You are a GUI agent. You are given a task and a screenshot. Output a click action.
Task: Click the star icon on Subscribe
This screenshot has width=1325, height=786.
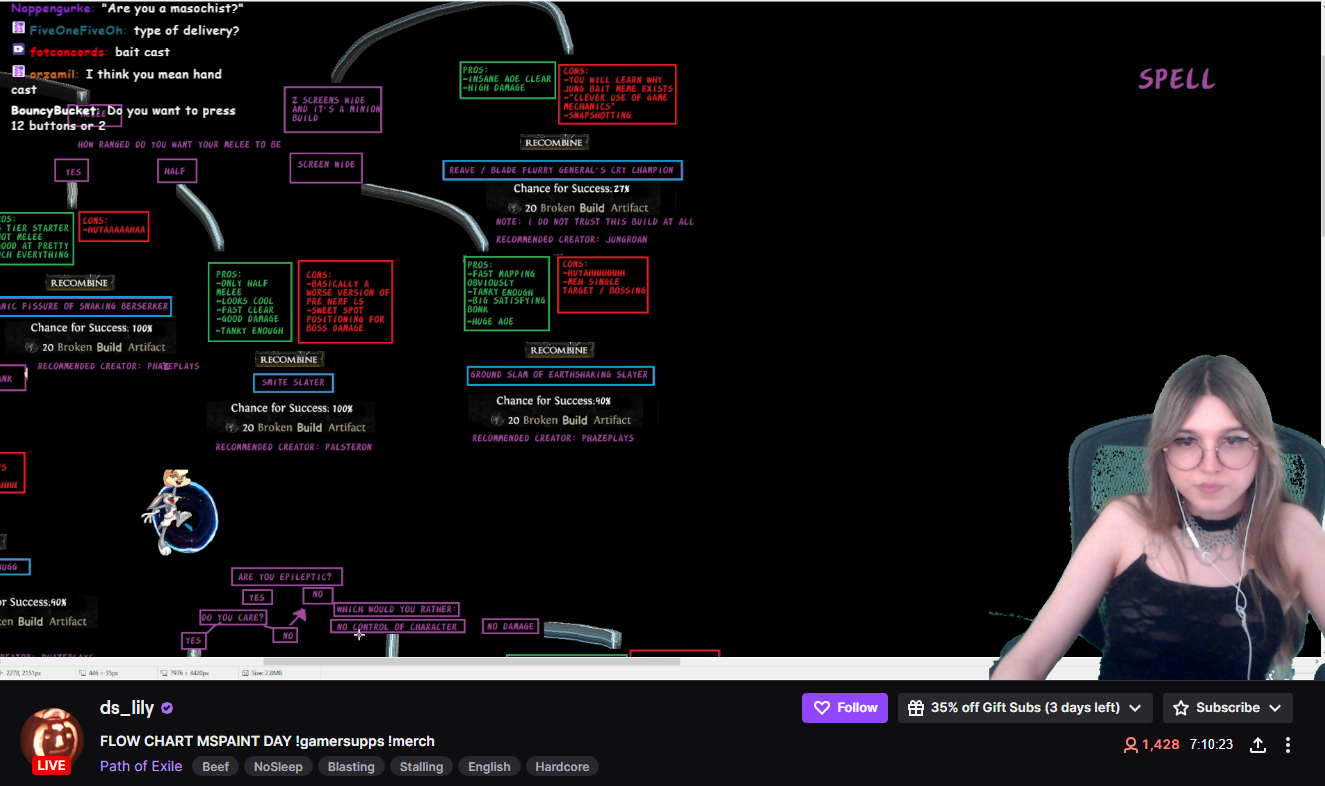click(1181, 707)
